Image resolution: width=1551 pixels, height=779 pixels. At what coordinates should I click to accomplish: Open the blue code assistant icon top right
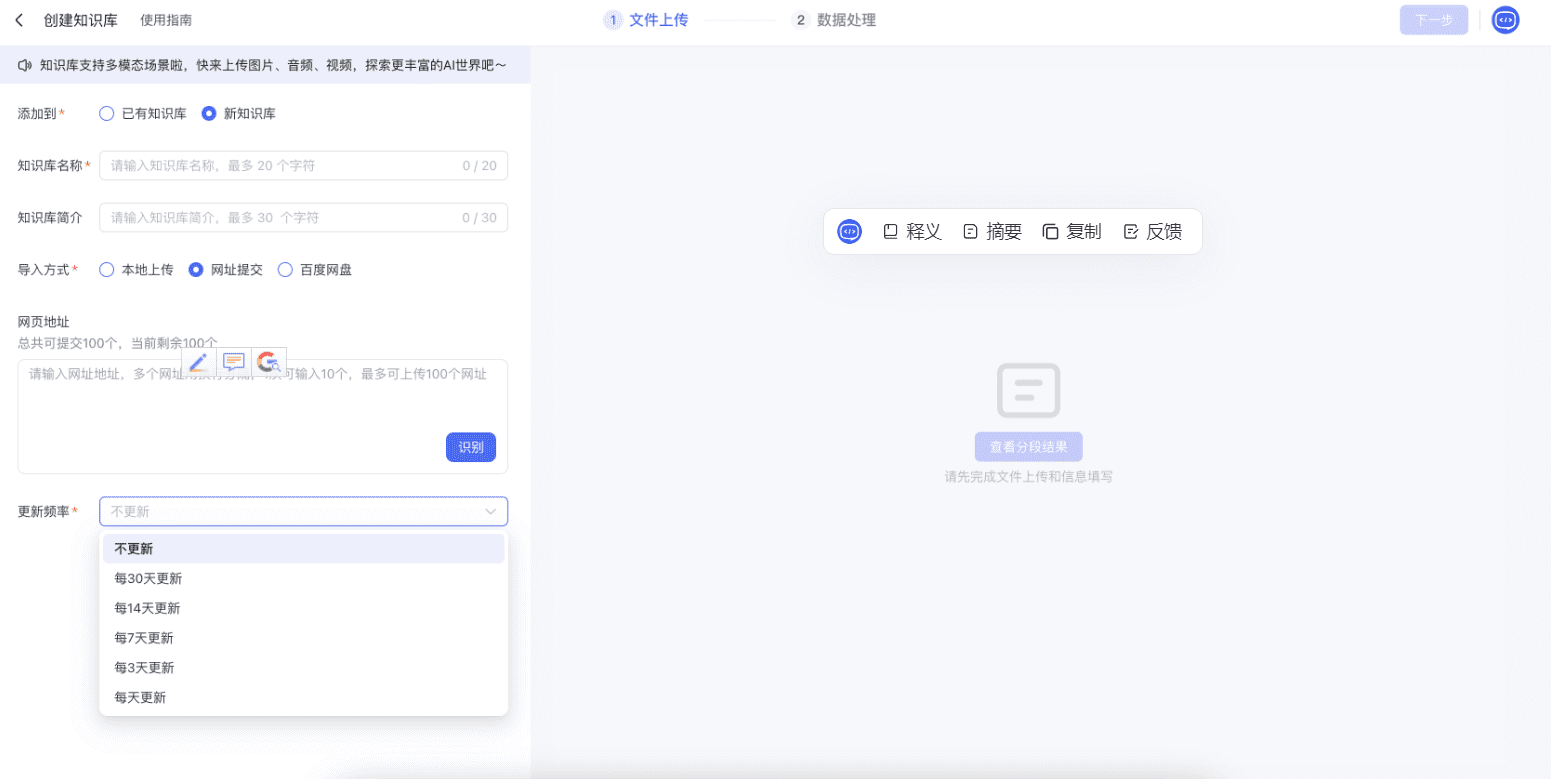pyautogui.click(x=1505, y=20)
